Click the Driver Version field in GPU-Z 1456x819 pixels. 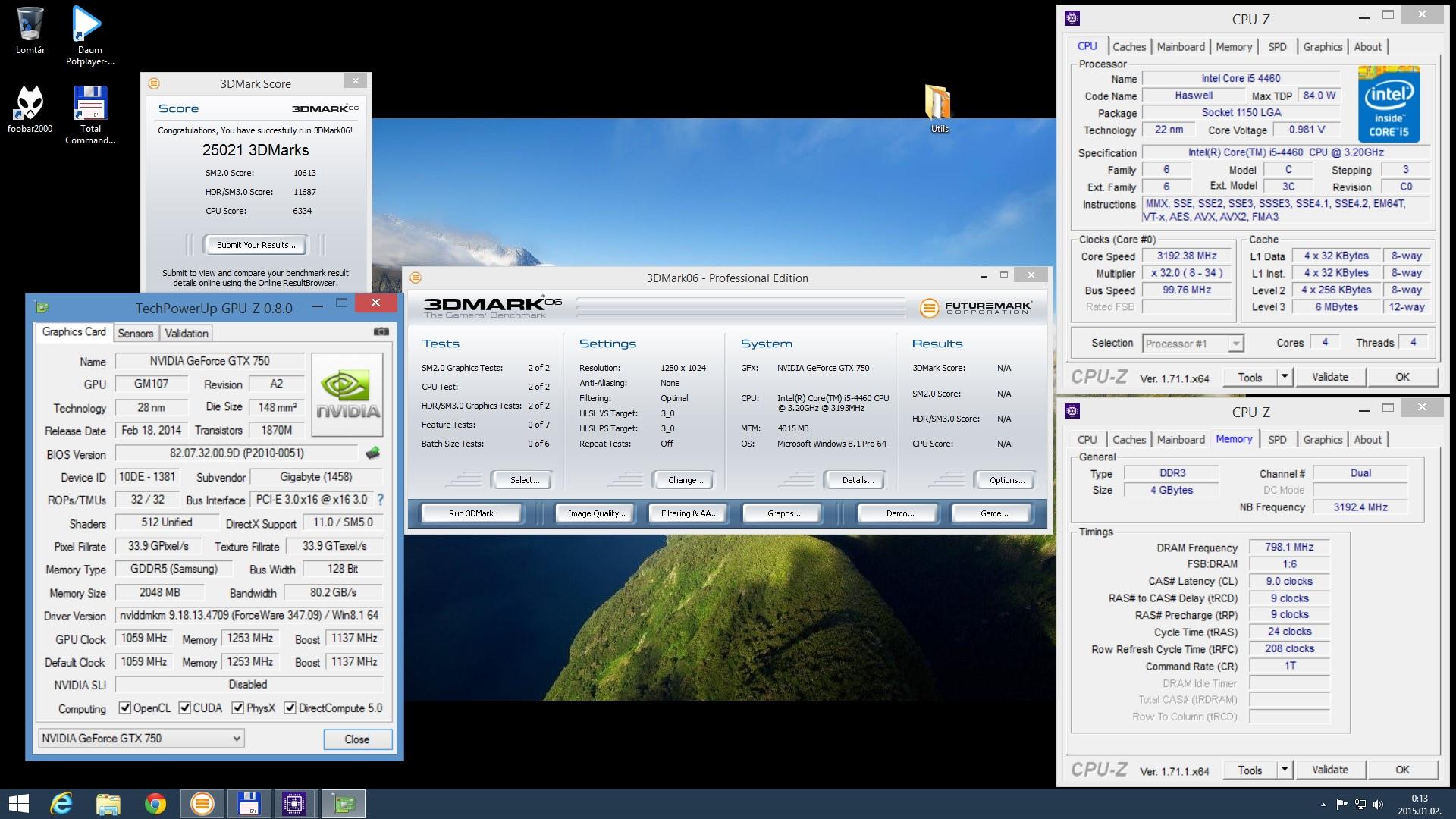pyautogui.click(x=249, y=615)
